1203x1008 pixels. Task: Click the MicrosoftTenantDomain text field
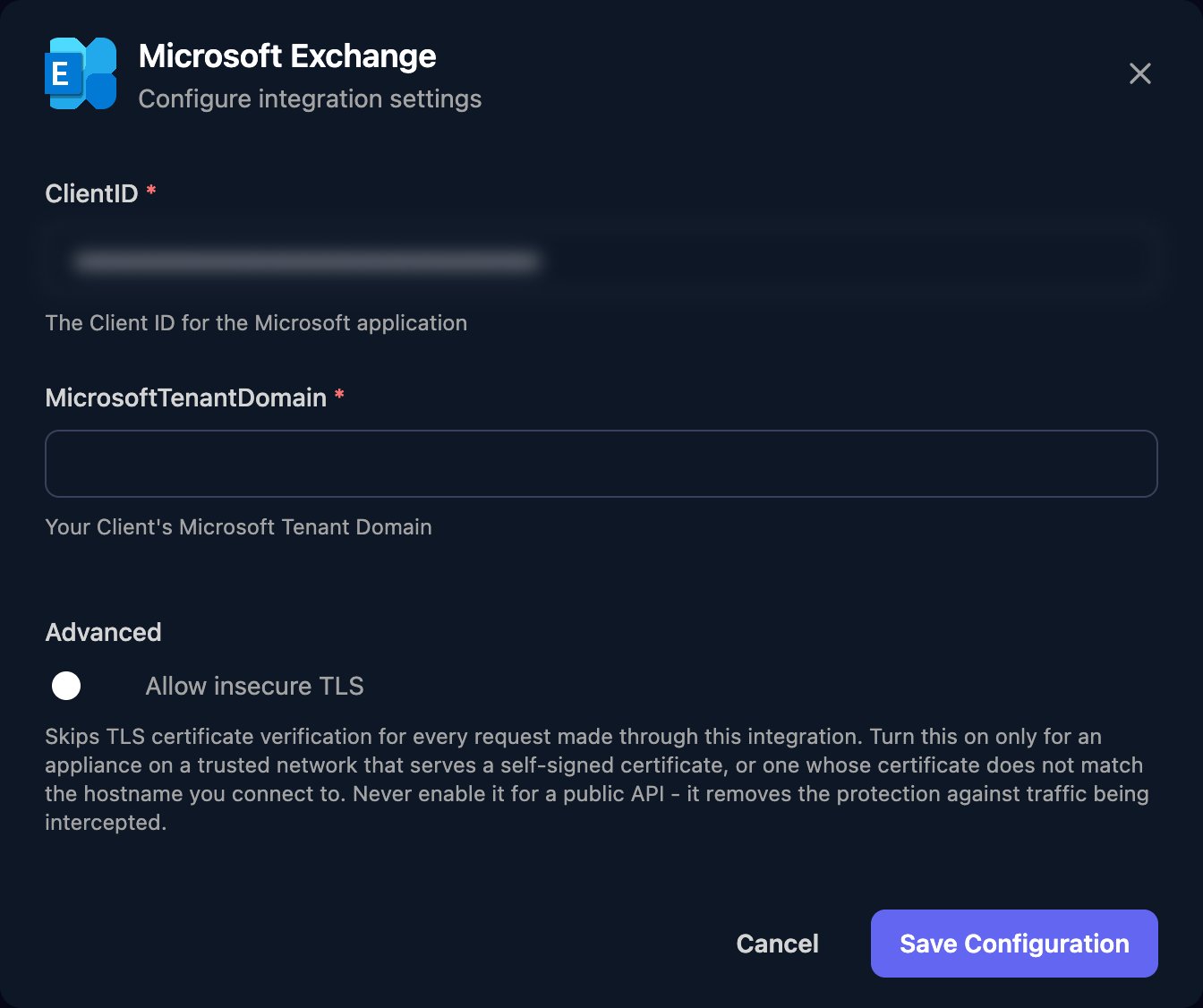(x=601, y=464)
